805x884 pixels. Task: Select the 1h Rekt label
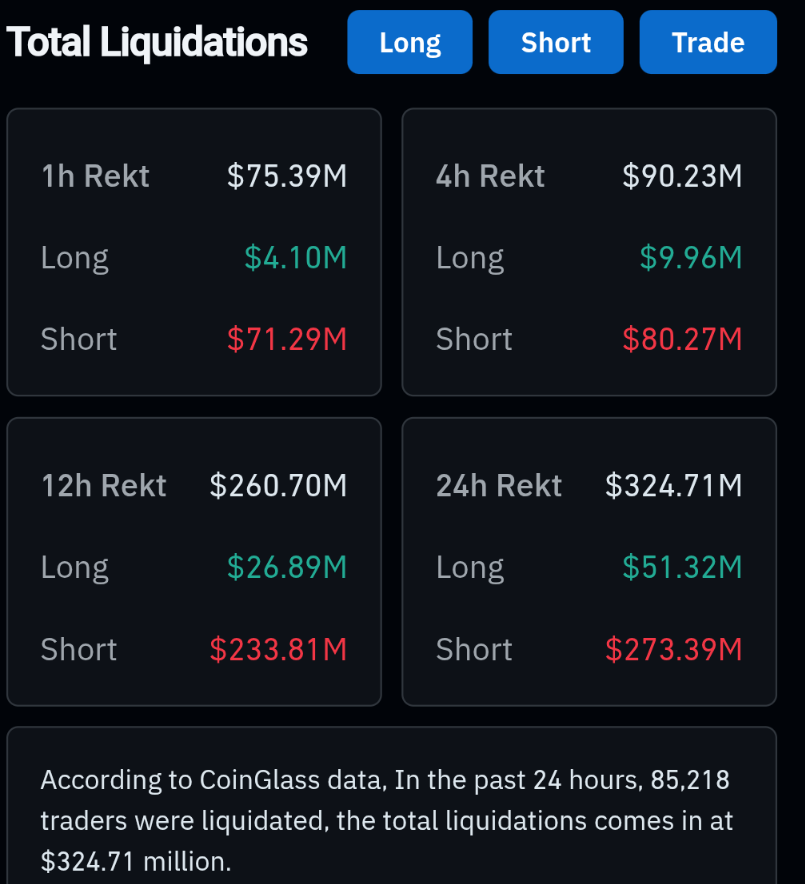coord(95,177)
